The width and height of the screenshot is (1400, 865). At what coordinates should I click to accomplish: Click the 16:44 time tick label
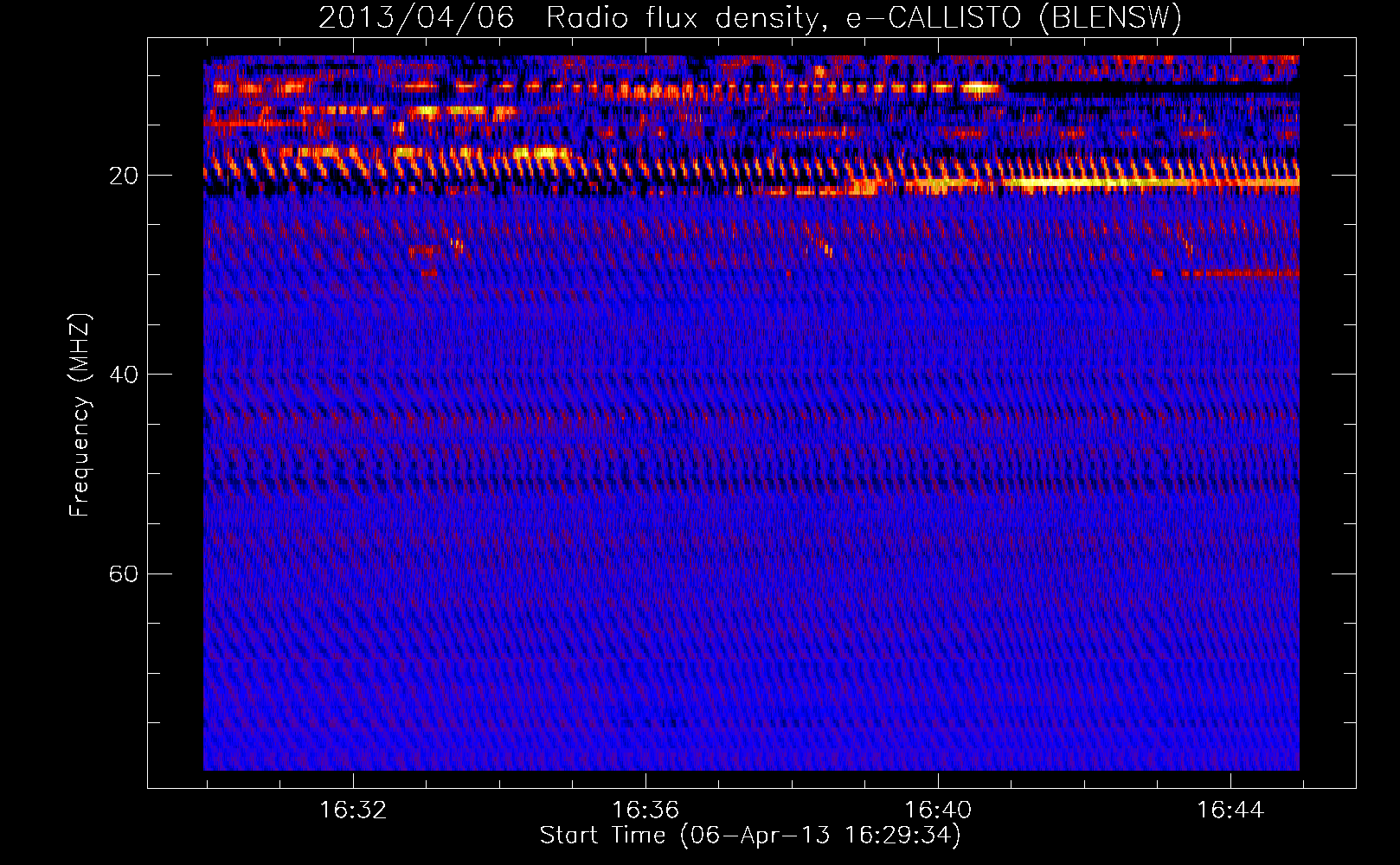pyautogui.click(x=1230, y=811)
